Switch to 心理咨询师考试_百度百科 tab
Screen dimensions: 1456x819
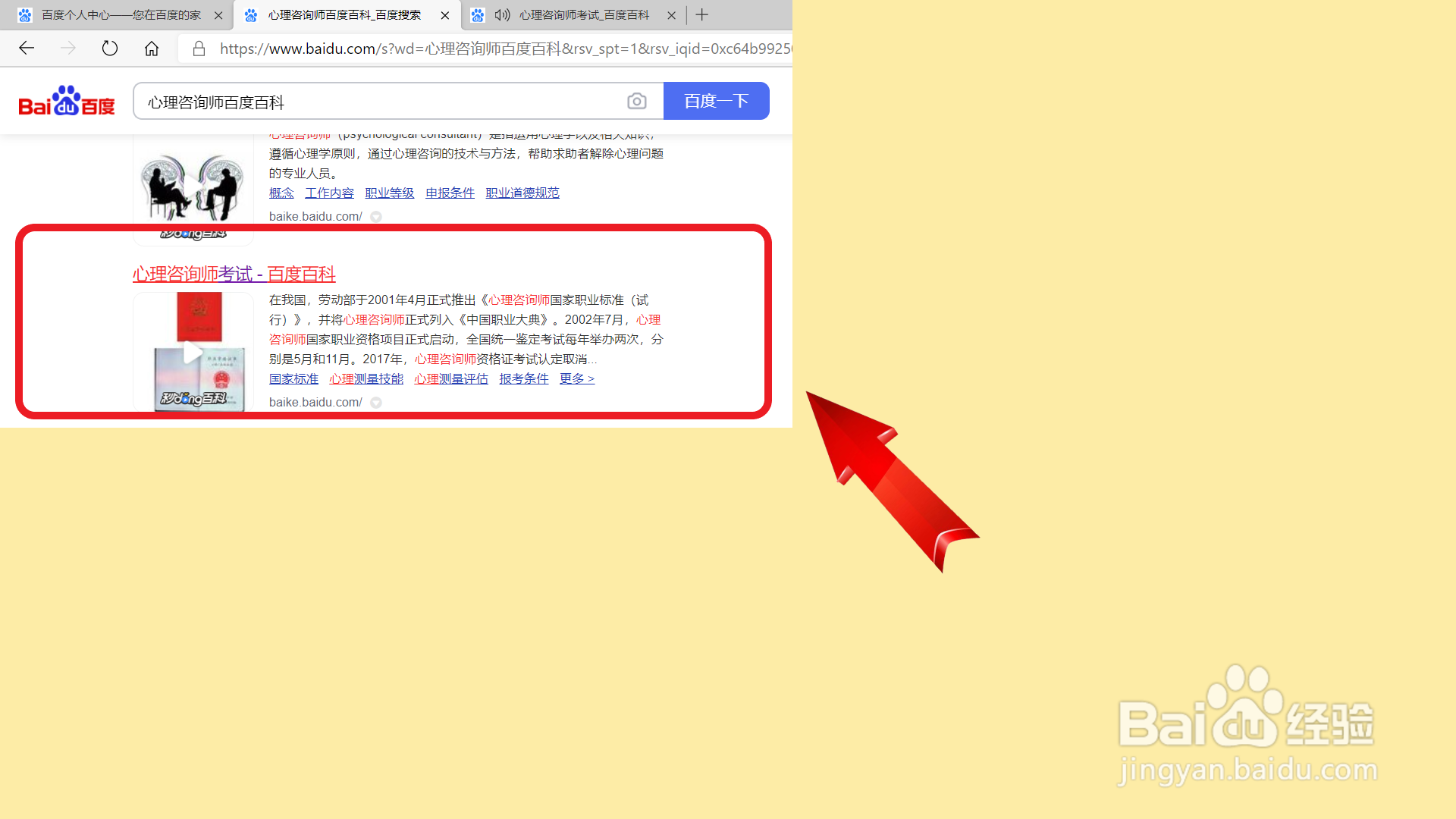(584, 14)
